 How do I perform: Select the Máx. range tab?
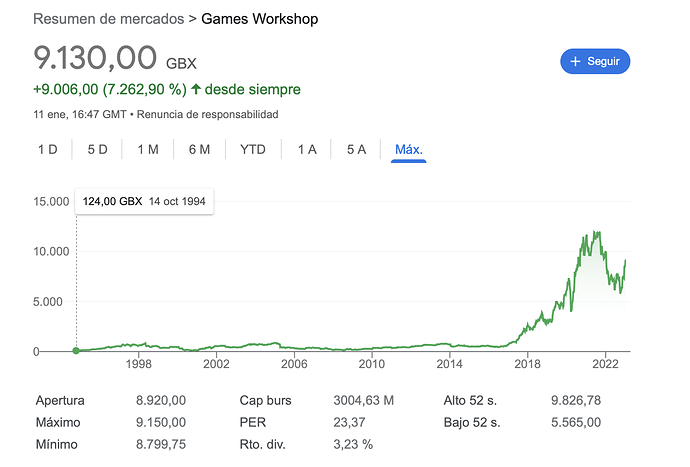tap(409, 150)
